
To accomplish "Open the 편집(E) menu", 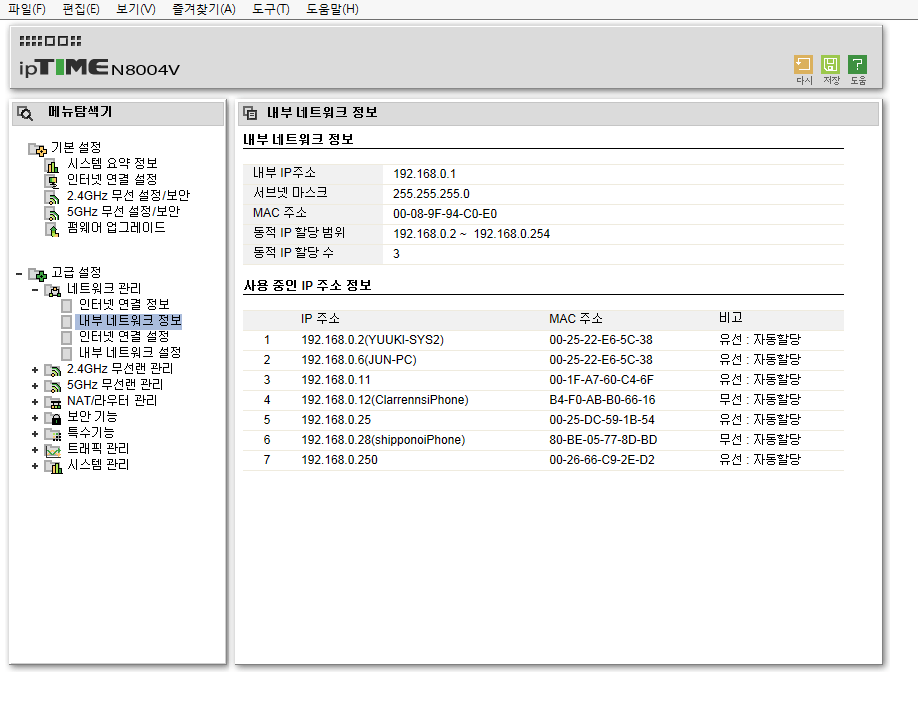I will pos(81,9).
